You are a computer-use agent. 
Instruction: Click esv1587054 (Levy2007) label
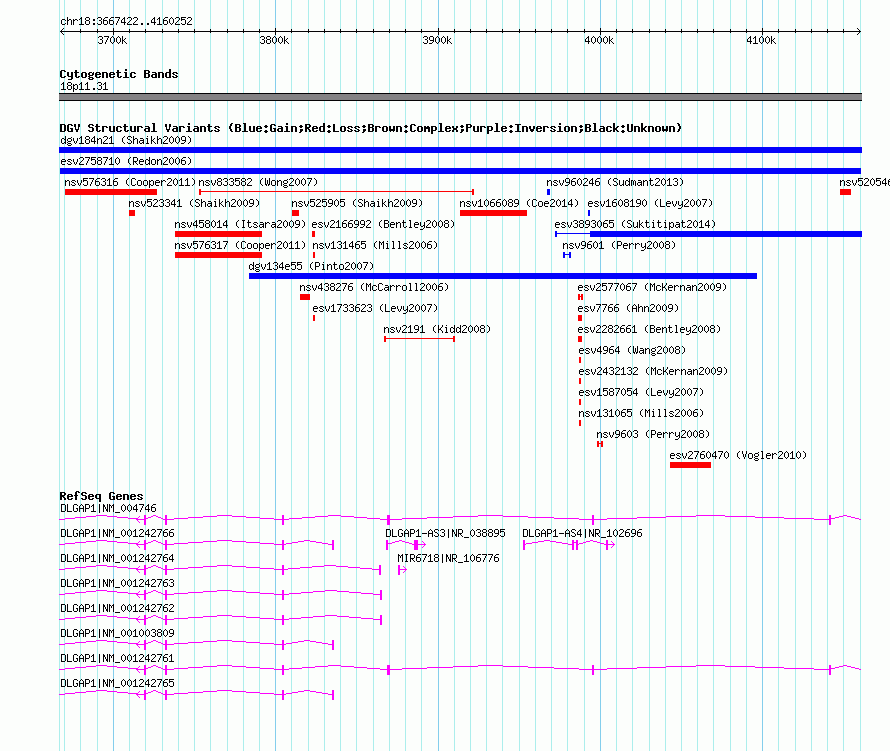point(641,392)
